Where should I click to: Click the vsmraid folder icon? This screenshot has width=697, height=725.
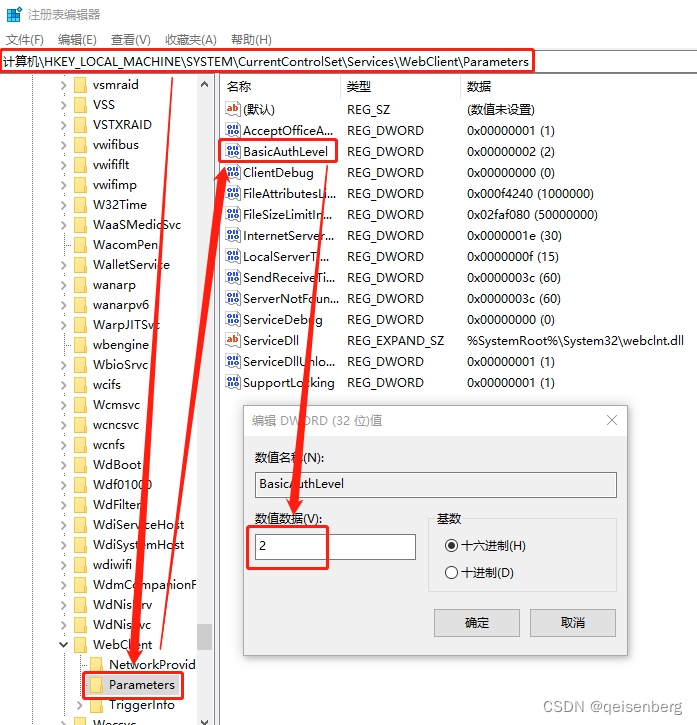tap(80, 85)
